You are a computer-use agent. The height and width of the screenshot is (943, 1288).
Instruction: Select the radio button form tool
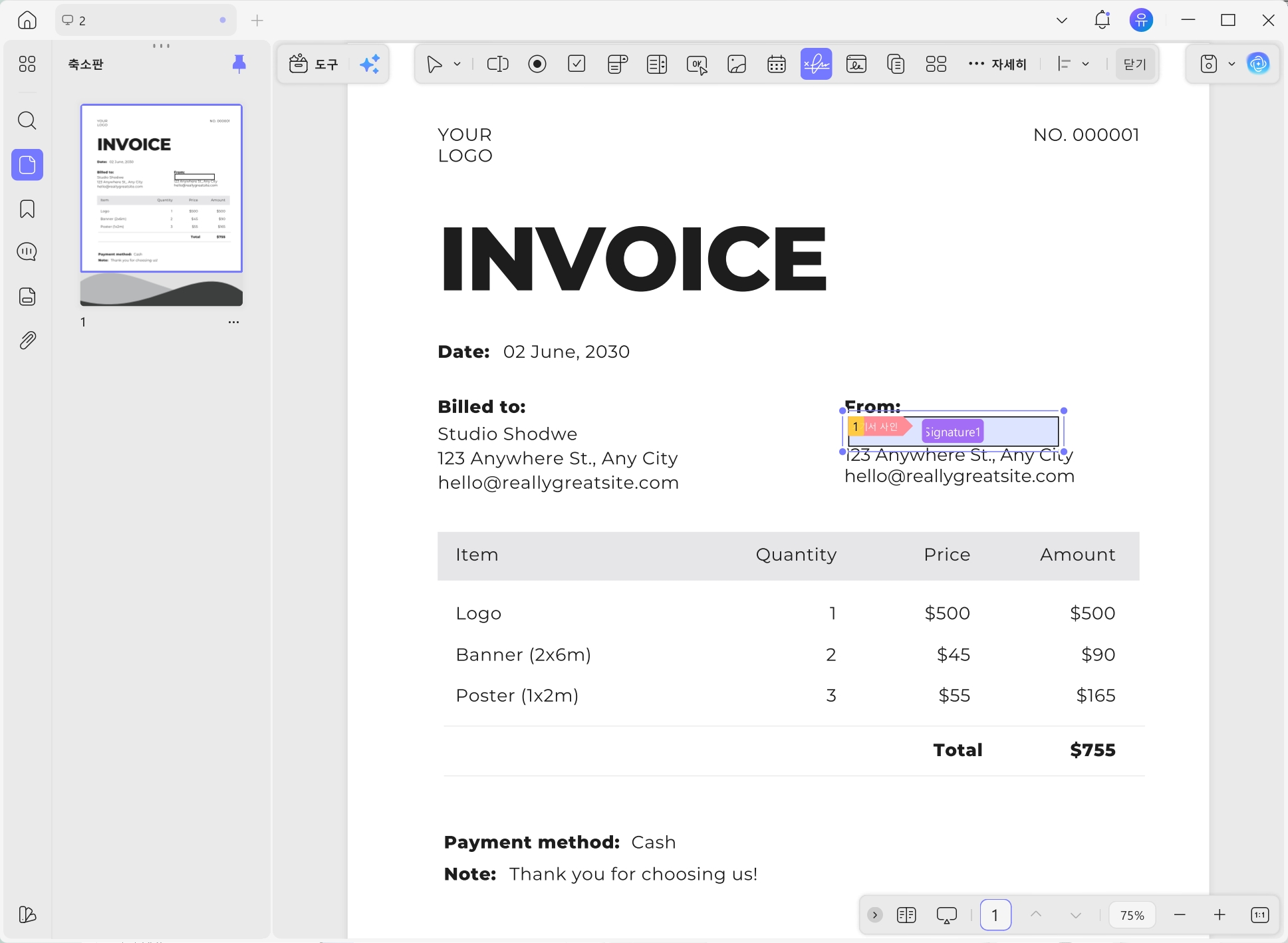pyautogui.click(x=537, y=65)
